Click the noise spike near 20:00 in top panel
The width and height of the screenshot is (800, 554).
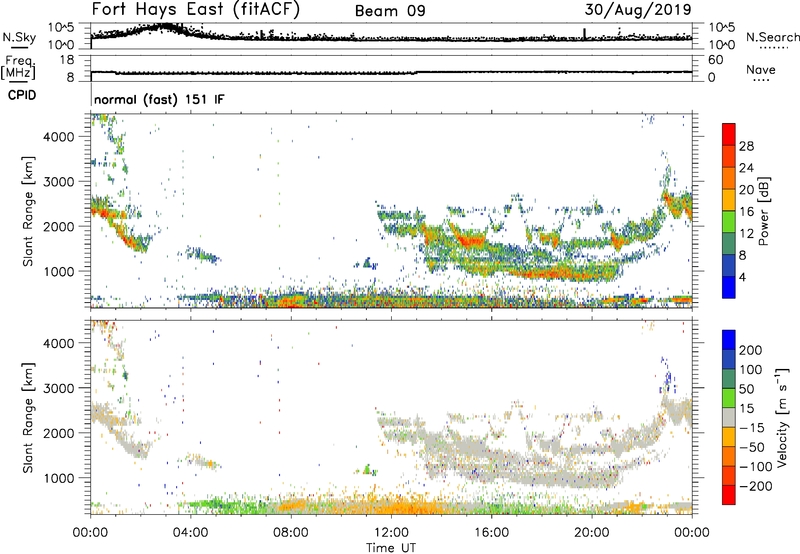584,33
